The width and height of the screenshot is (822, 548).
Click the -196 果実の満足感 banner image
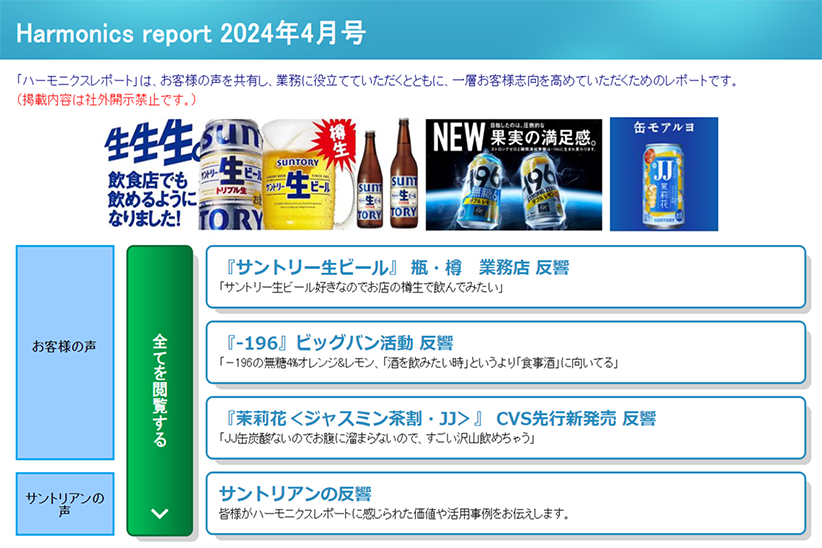pyautogui.click(x=514, y=175)
